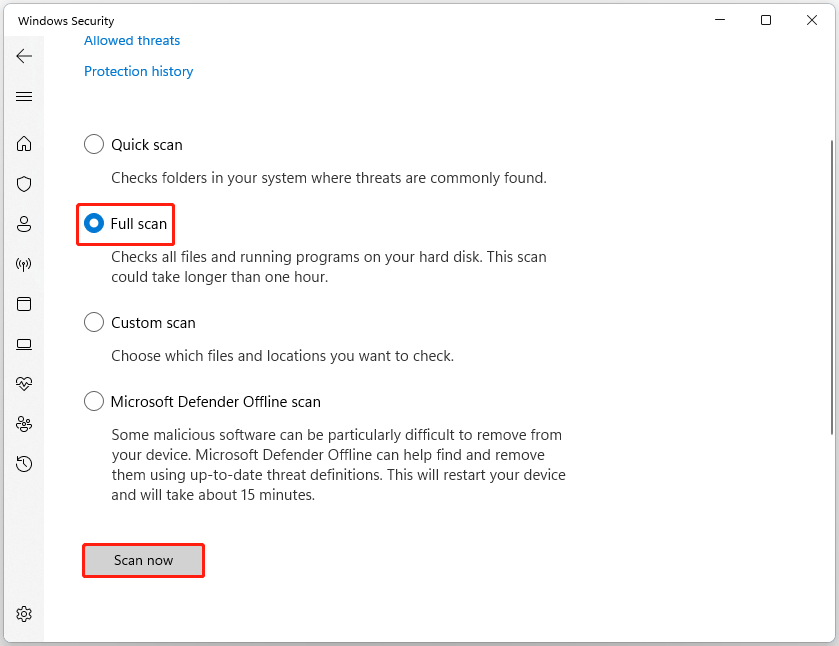Open the Allowed threats link

pyautogui.click(x=131, y=40)
